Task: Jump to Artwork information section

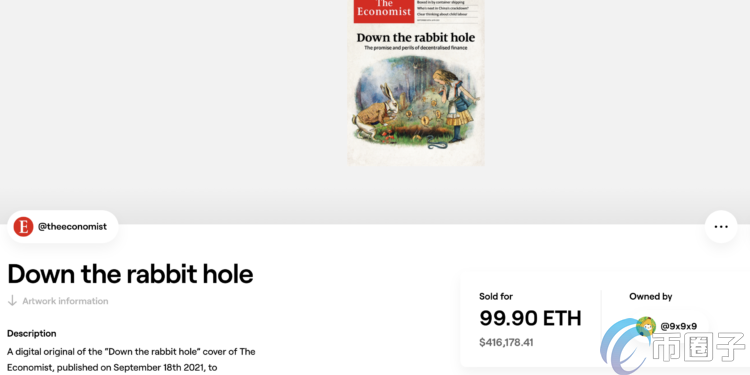Action: [x=65, y=301]
